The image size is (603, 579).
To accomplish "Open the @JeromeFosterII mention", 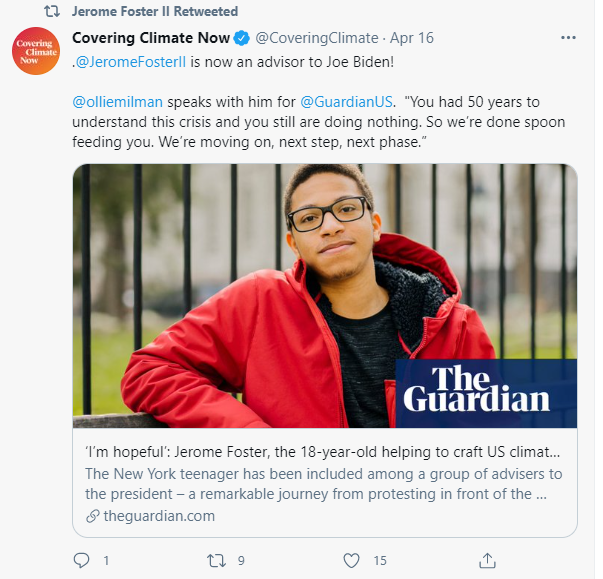I will 129,61.
